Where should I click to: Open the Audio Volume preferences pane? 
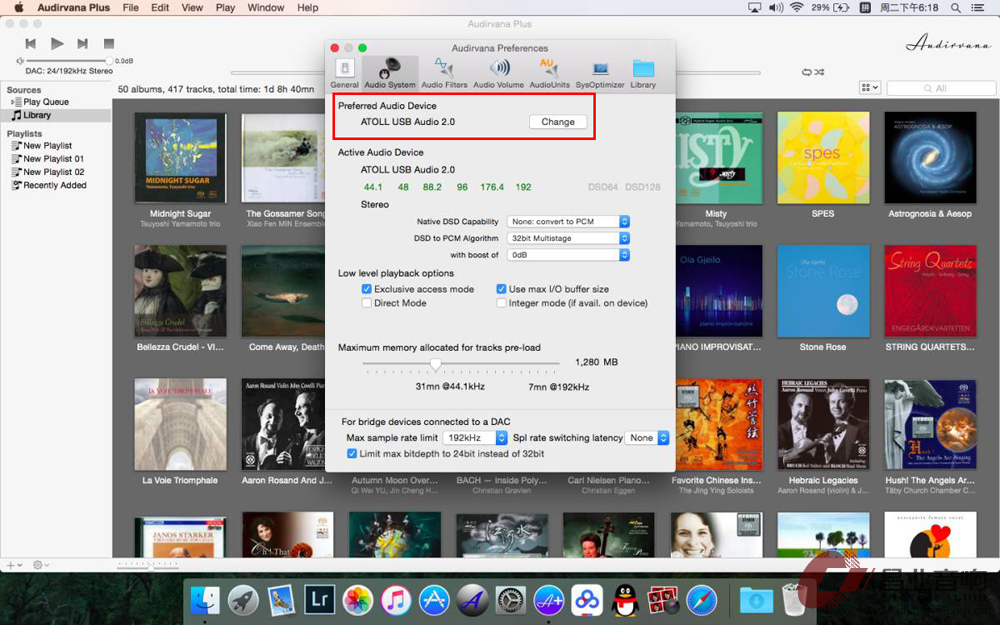click(x=498, y=73)
